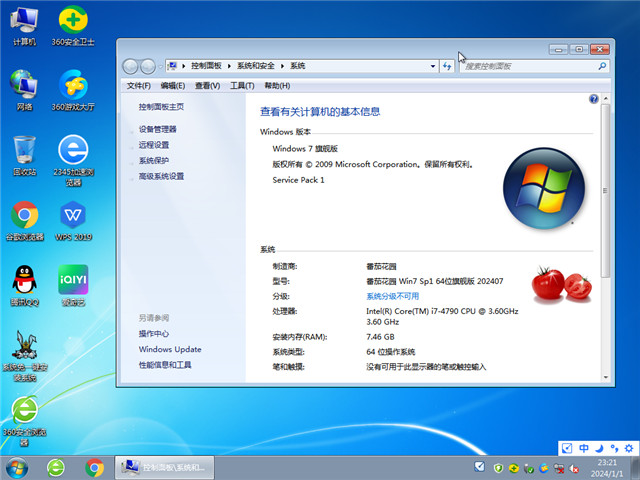Click the 控制面板\系统和... taskbar button
The image size is (640, 480).
[x=164, y=468]
